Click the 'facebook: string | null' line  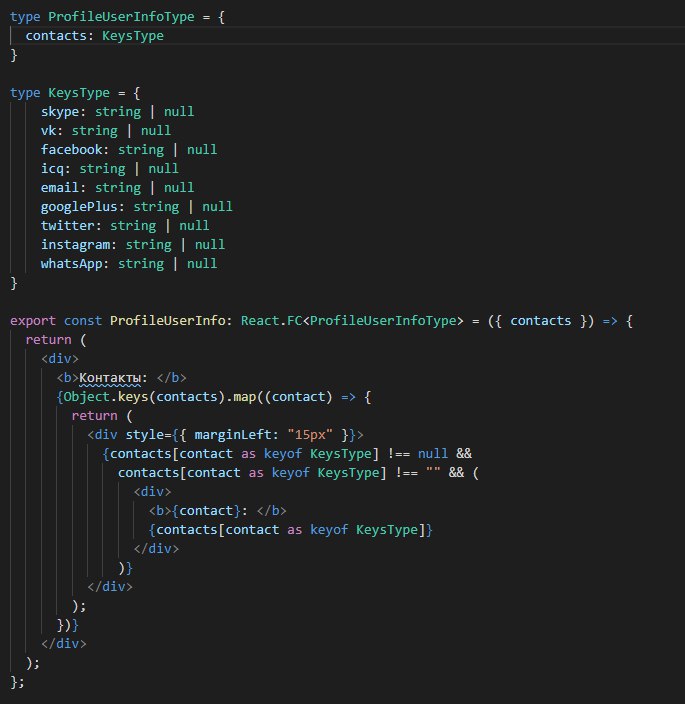click(x=129, y=150)
